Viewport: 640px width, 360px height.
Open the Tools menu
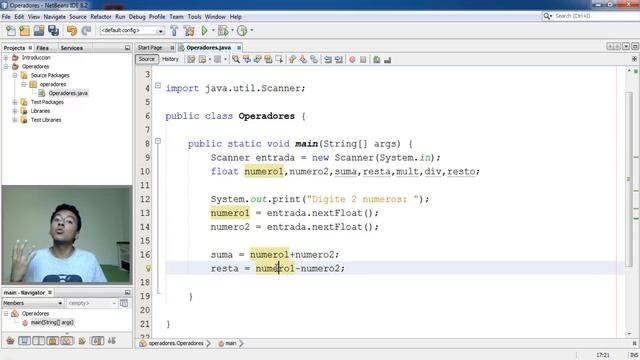[x=194, y=17]
